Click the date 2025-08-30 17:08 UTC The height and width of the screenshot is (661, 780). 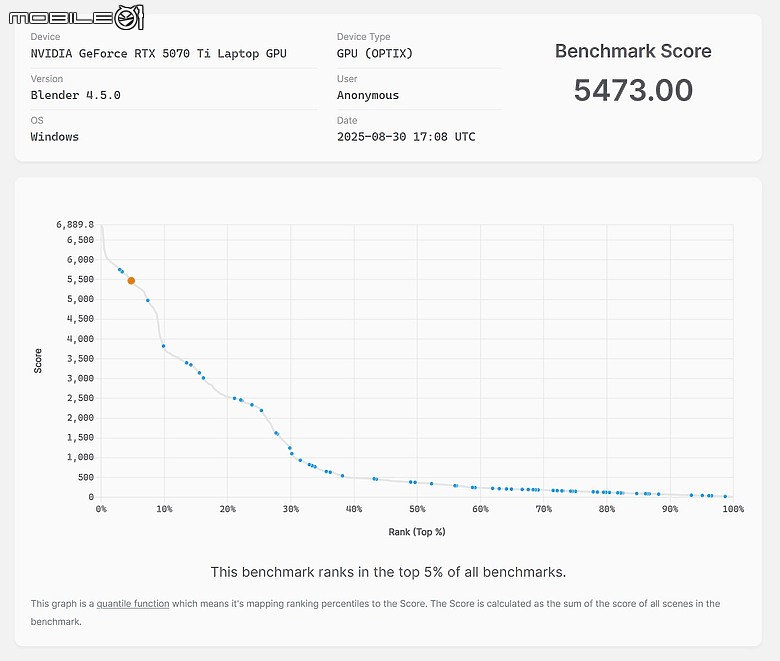tap(406, 137)
